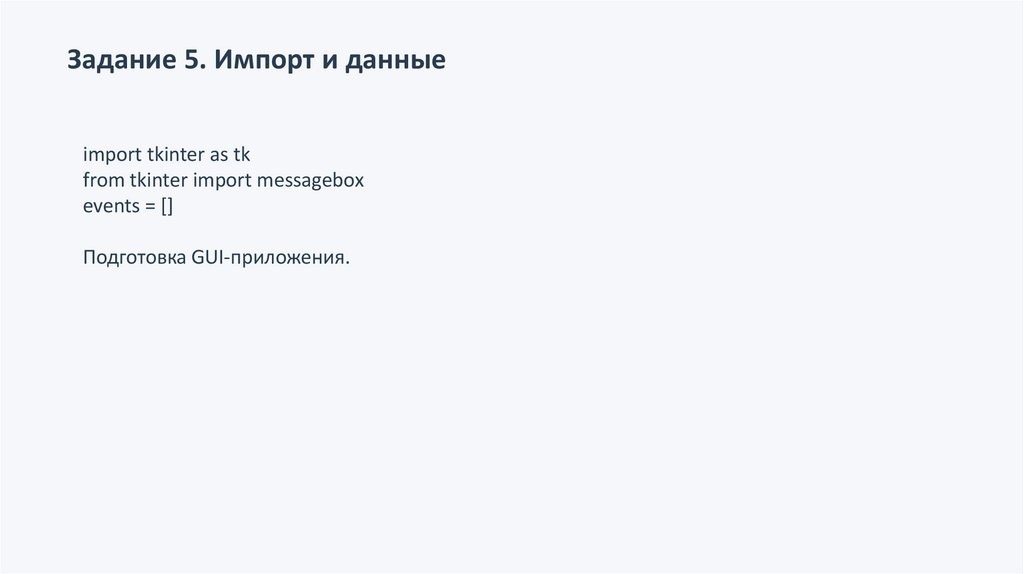The width and height of the screenshot is (1024, 574).
Task: Click "import" in the second code line
Action: [222, 181]
